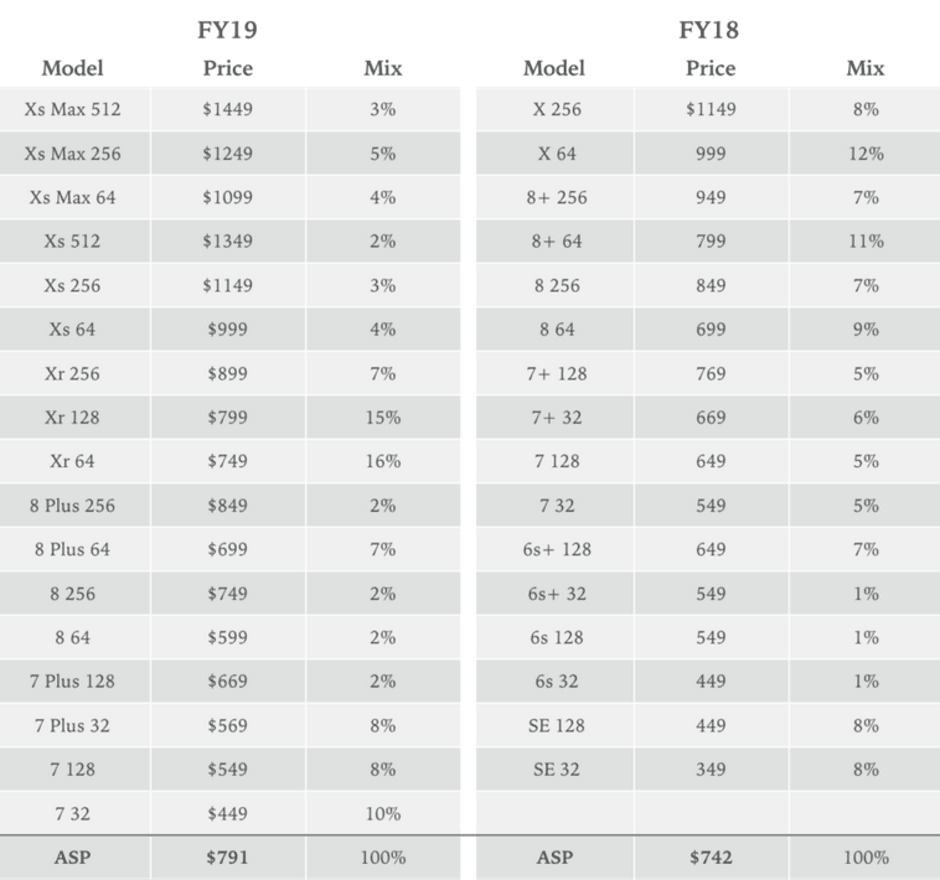940x880 pixels.
Task: Select the X 256 model cell
Action: [557, 109]
